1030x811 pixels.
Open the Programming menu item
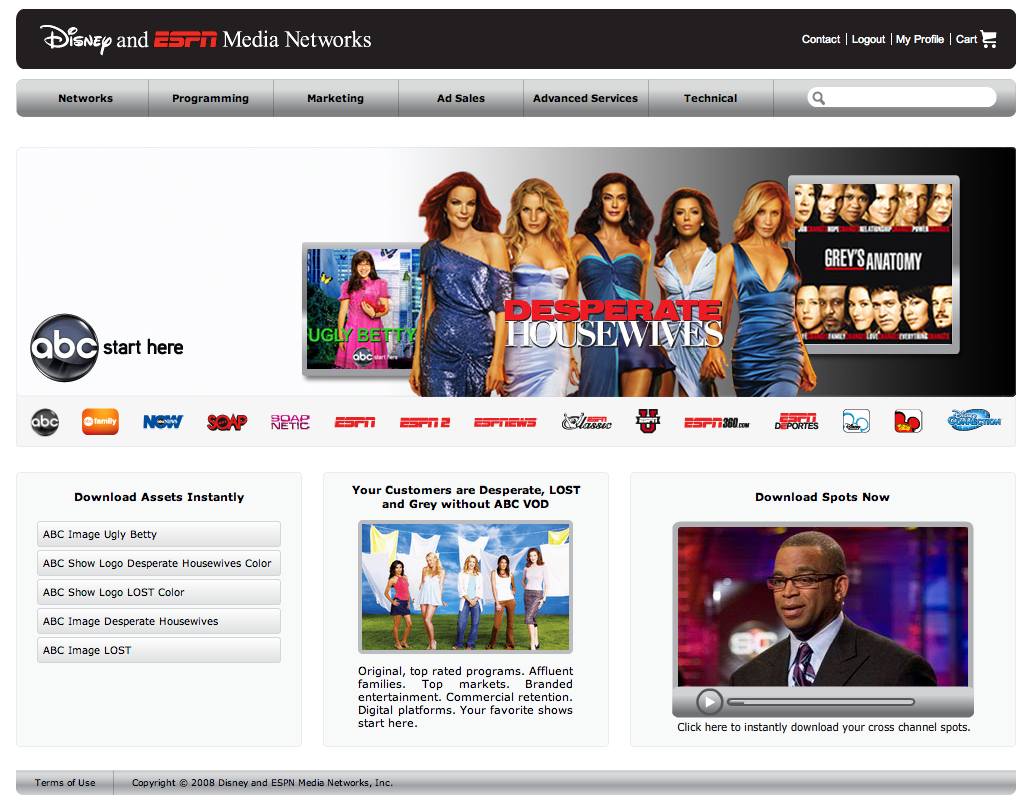click(x=210, y=98)
